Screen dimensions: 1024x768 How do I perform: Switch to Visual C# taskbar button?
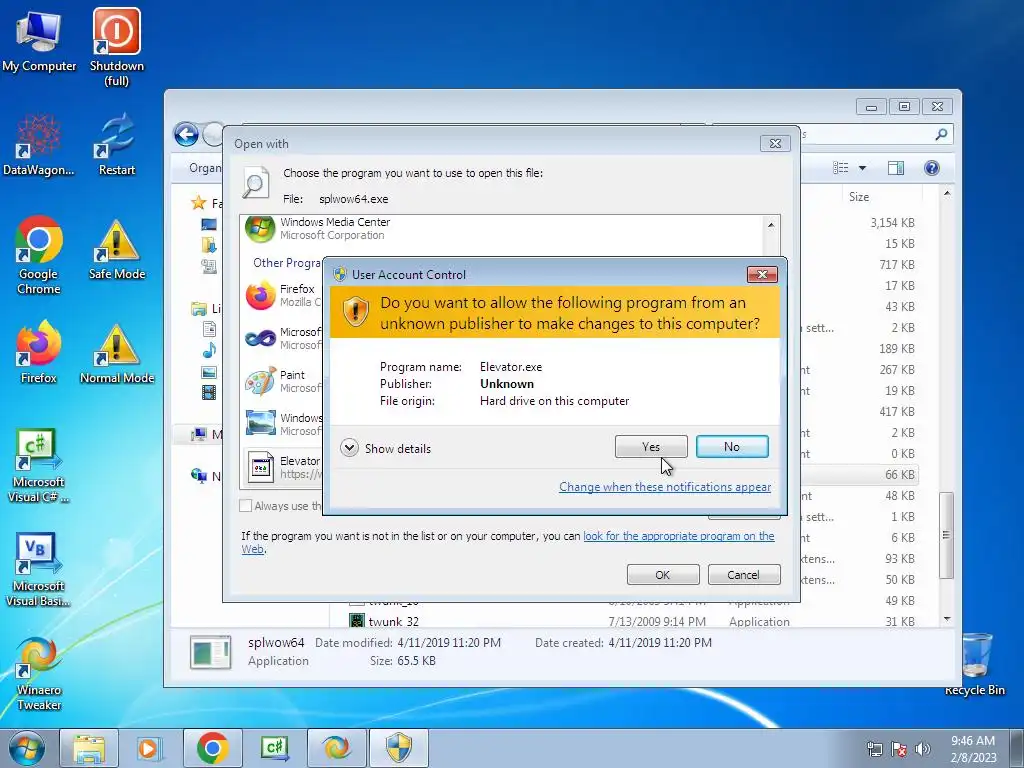click(x=274, y=748)
